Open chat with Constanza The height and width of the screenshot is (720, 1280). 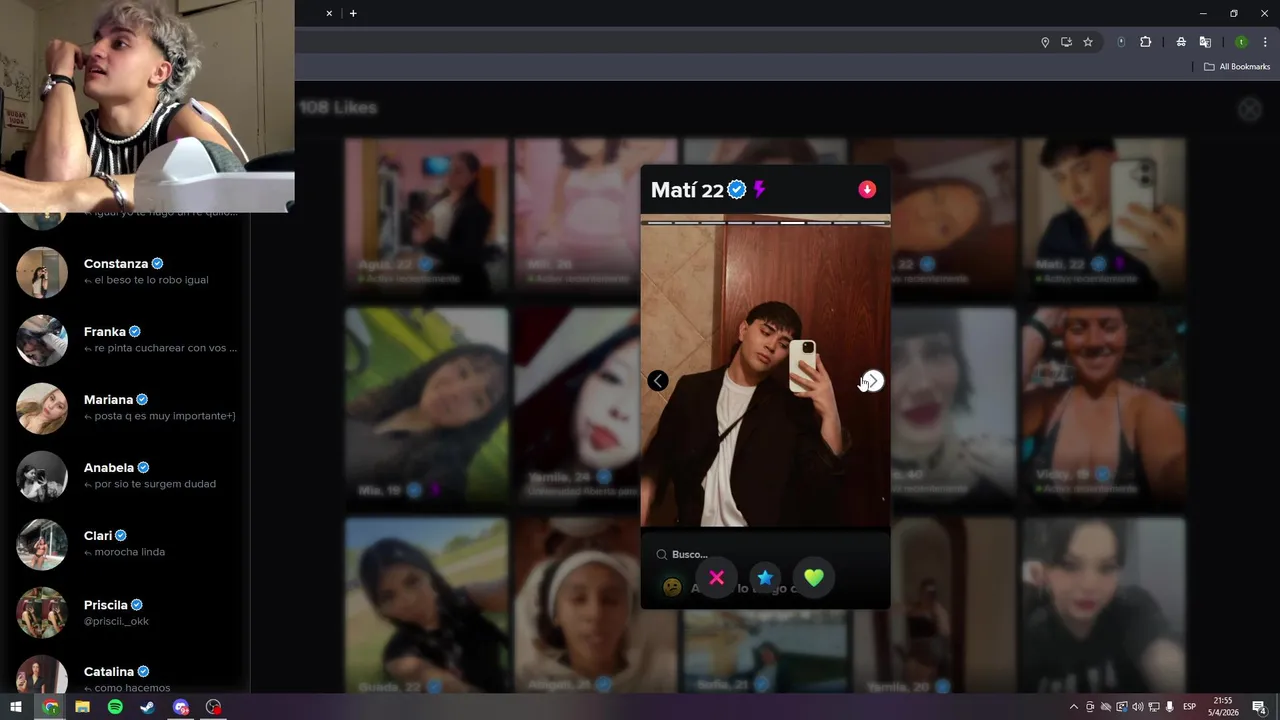click(125, 272)
